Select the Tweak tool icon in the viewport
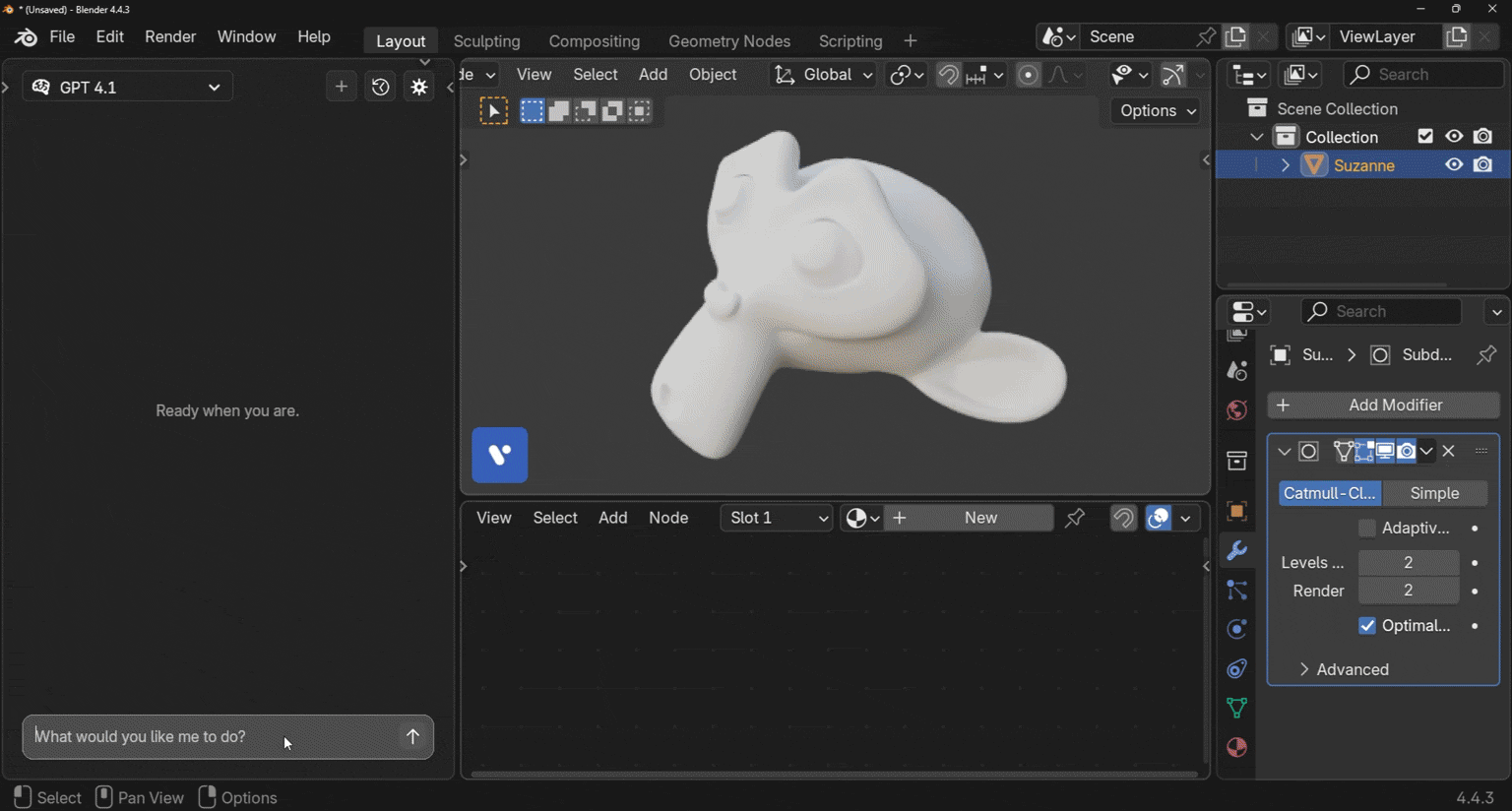 494,111
